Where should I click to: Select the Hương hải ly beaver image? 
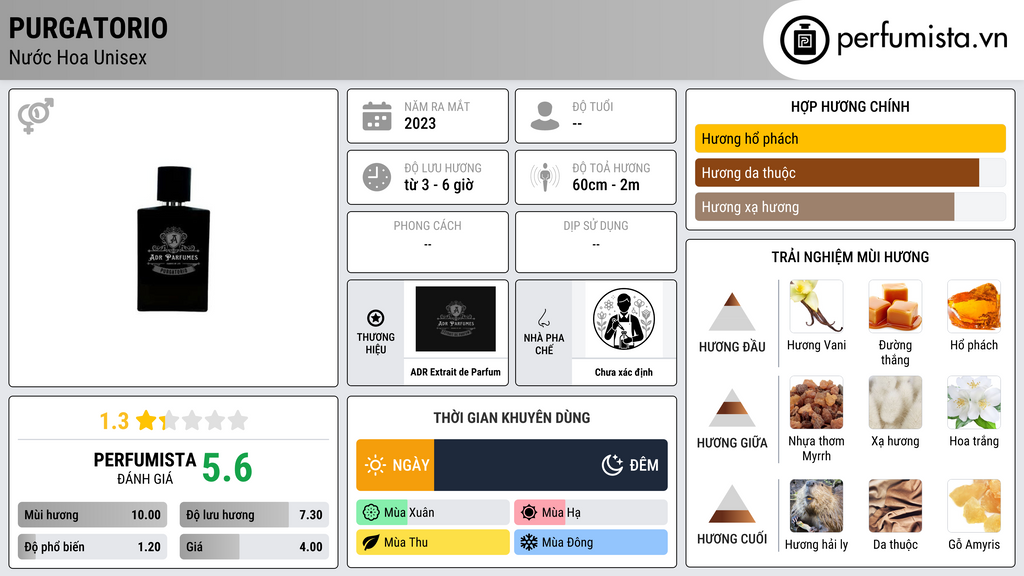tap(816, 506)
